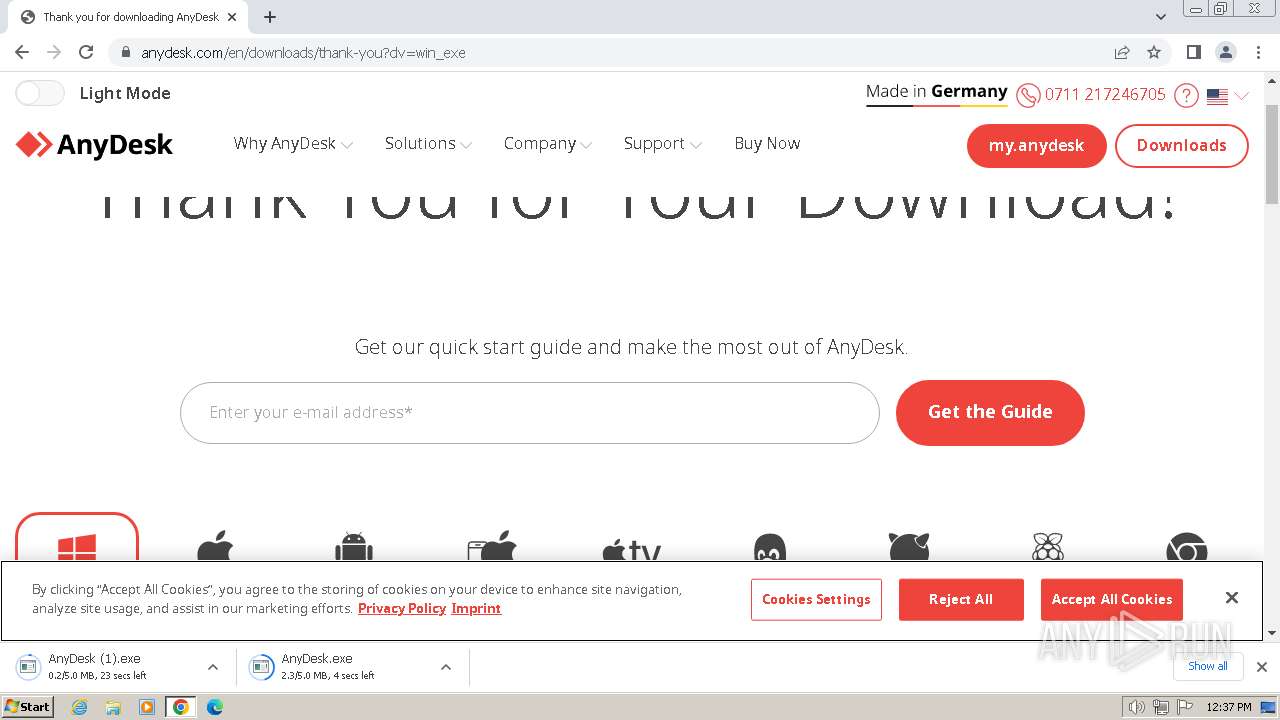The height and width of the screenshot is (720, 1280).
Task: Open AnyDesk.exe download options arrow
Action: click(446, 667)
